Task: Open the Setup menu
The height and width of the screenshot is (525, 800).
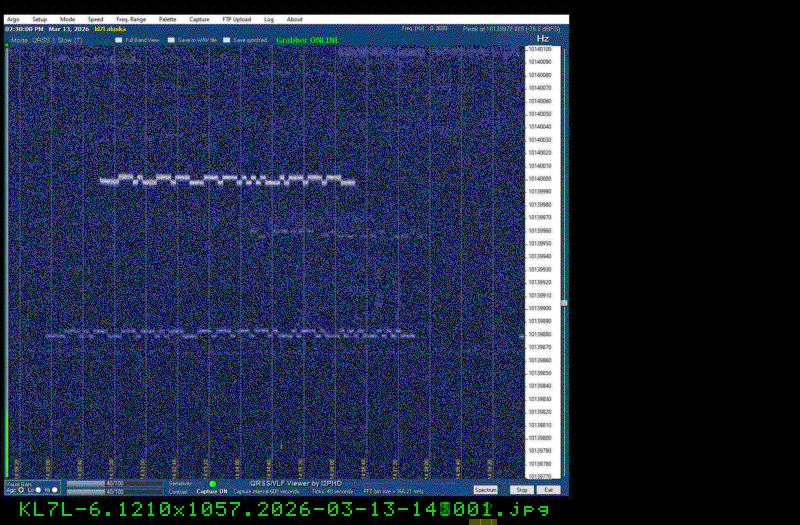Action: tap(39, 19)
